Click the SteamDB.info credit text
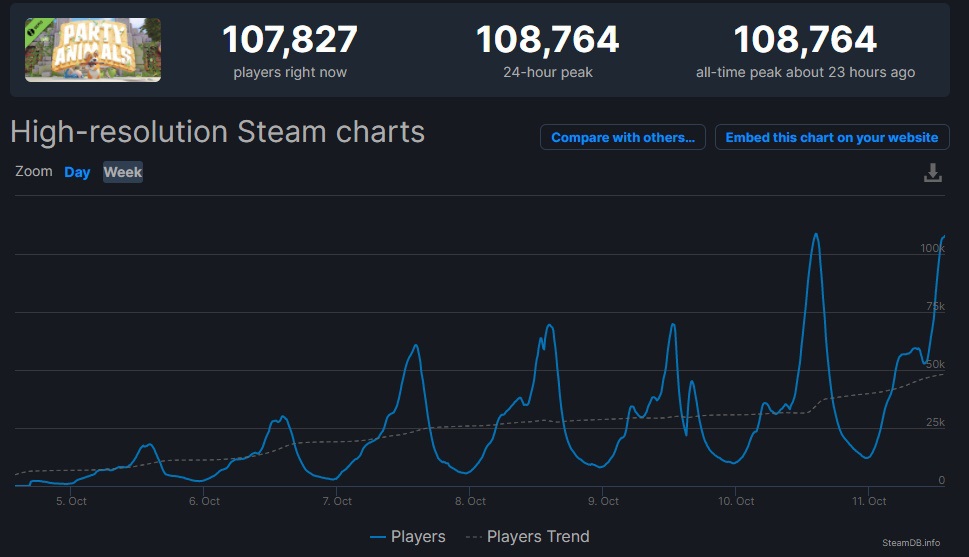The height and width of the screenshot is (557, 969). (x=910, y=542)
